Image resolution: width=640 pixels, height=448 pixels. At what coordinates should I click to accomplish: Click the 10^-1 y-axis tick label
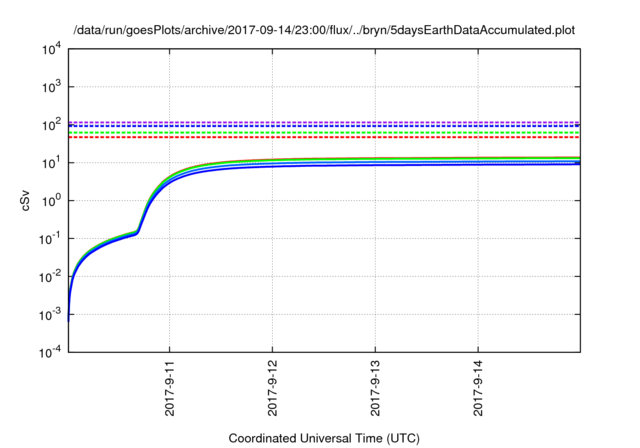pos(51,239)
